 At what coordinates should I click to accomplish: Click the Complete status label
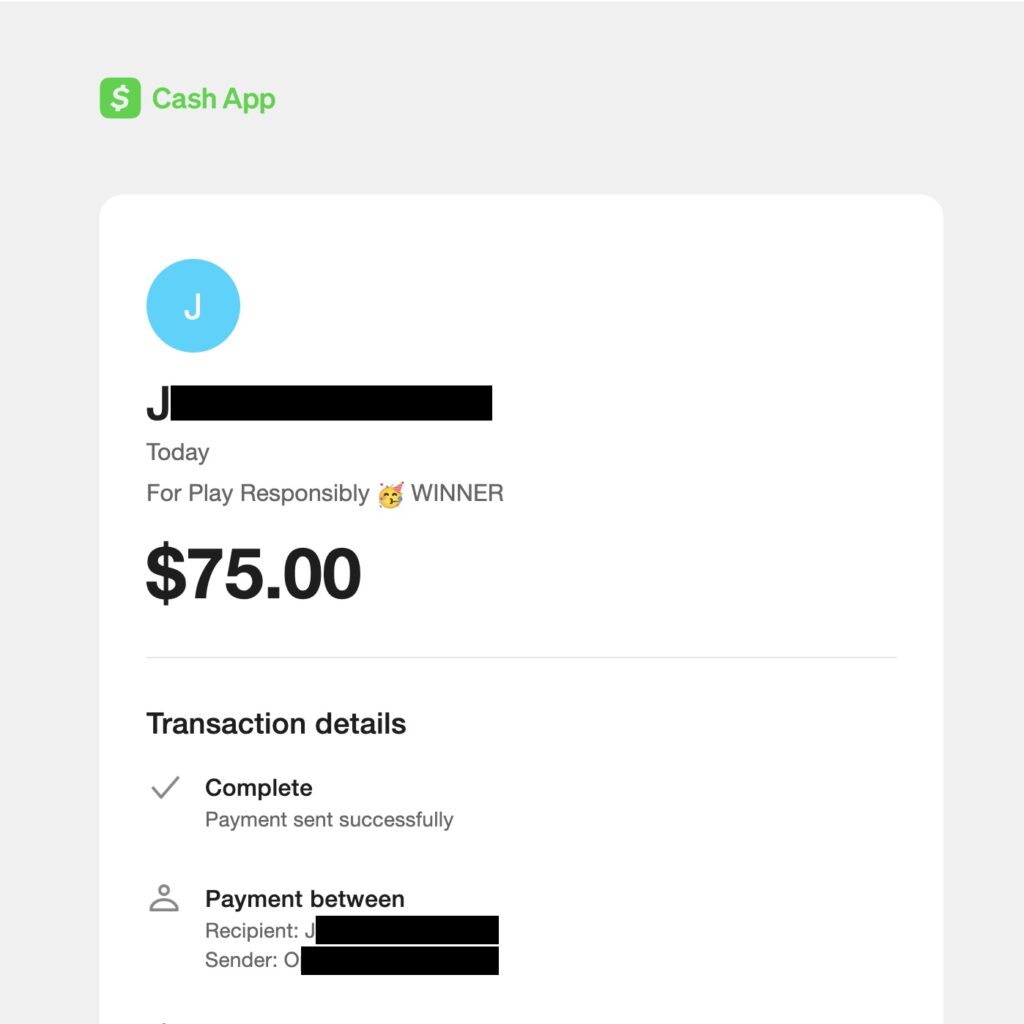(258, 788)
